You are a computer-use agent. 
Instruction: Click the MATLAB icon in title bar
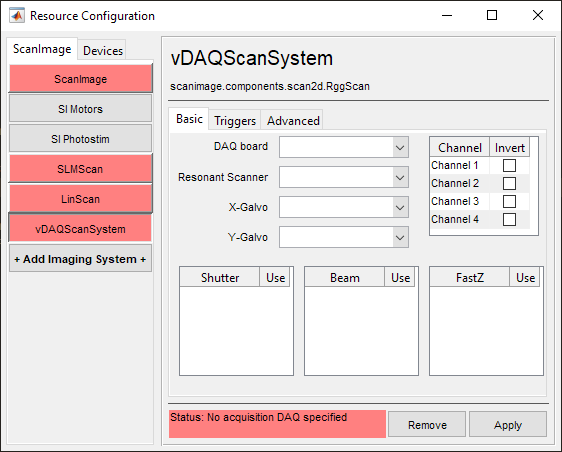(x=17, y=15)
